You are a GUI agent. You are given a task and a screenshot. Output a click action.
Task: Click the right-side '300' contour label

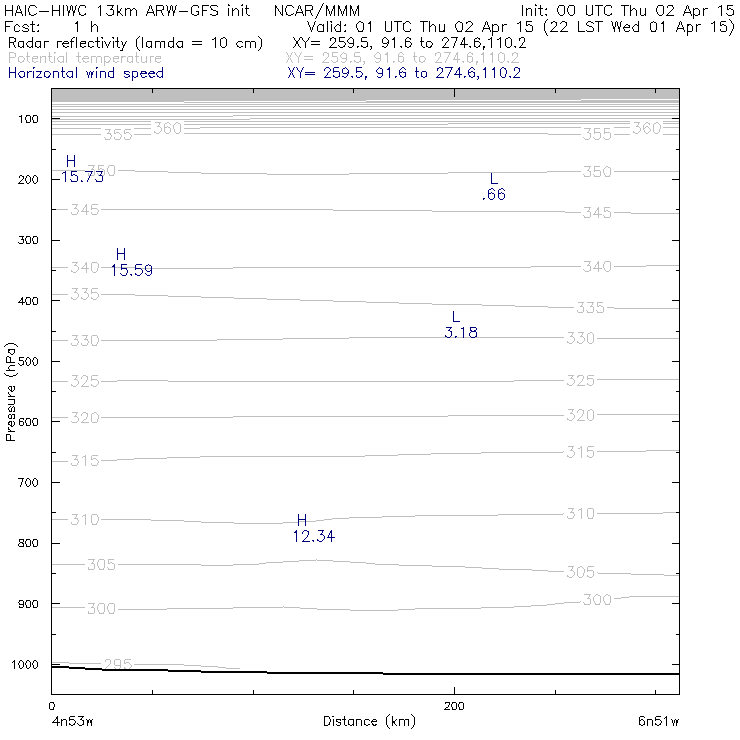(597, 600)
